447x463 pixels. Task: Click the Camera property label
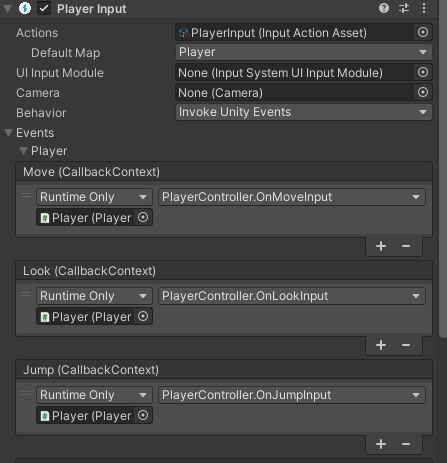pos(38,93)
